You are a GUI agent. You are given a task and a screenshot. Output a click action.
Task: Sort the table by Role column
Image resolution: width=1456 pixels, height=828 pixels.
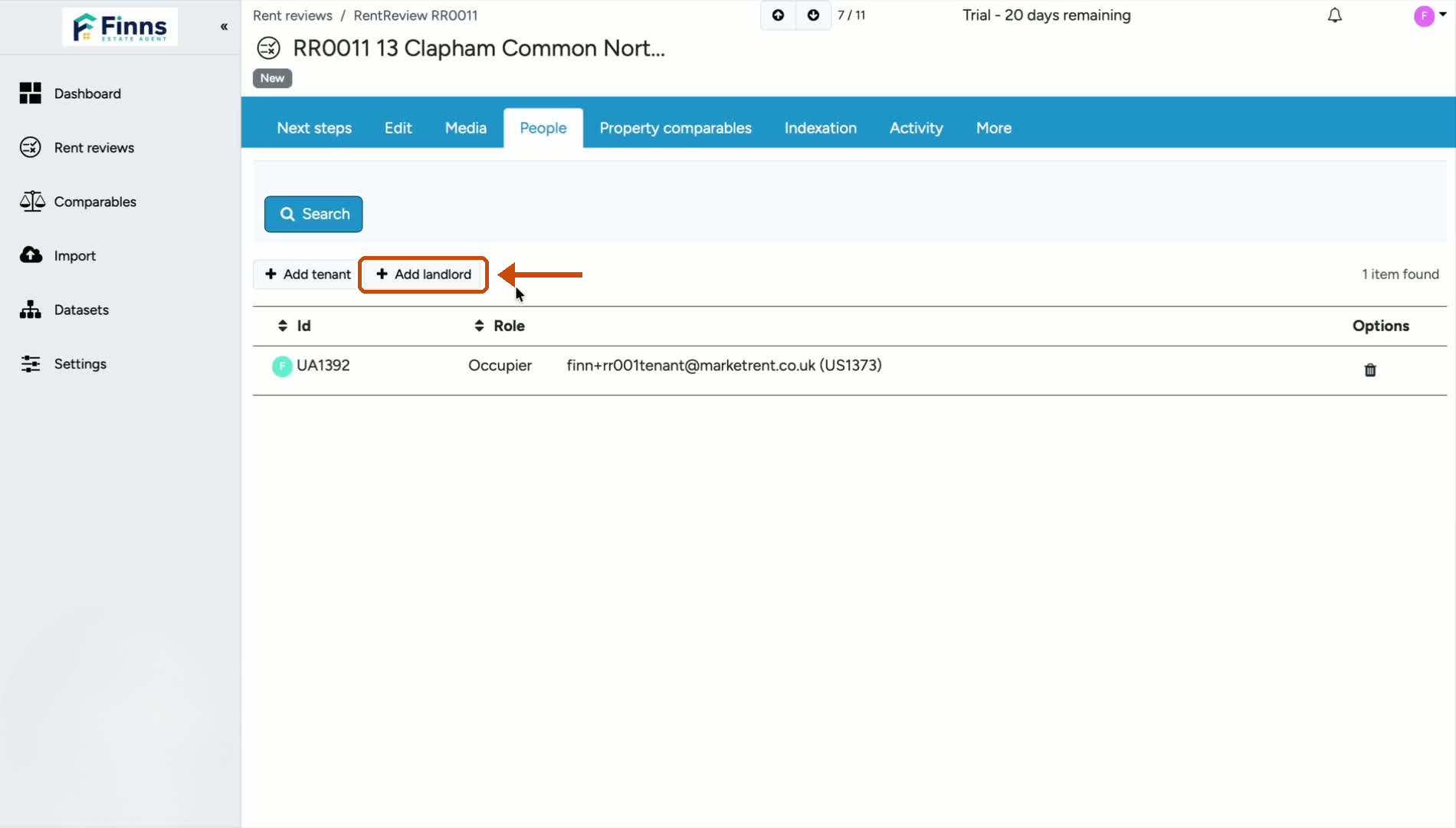coord(500,326)
